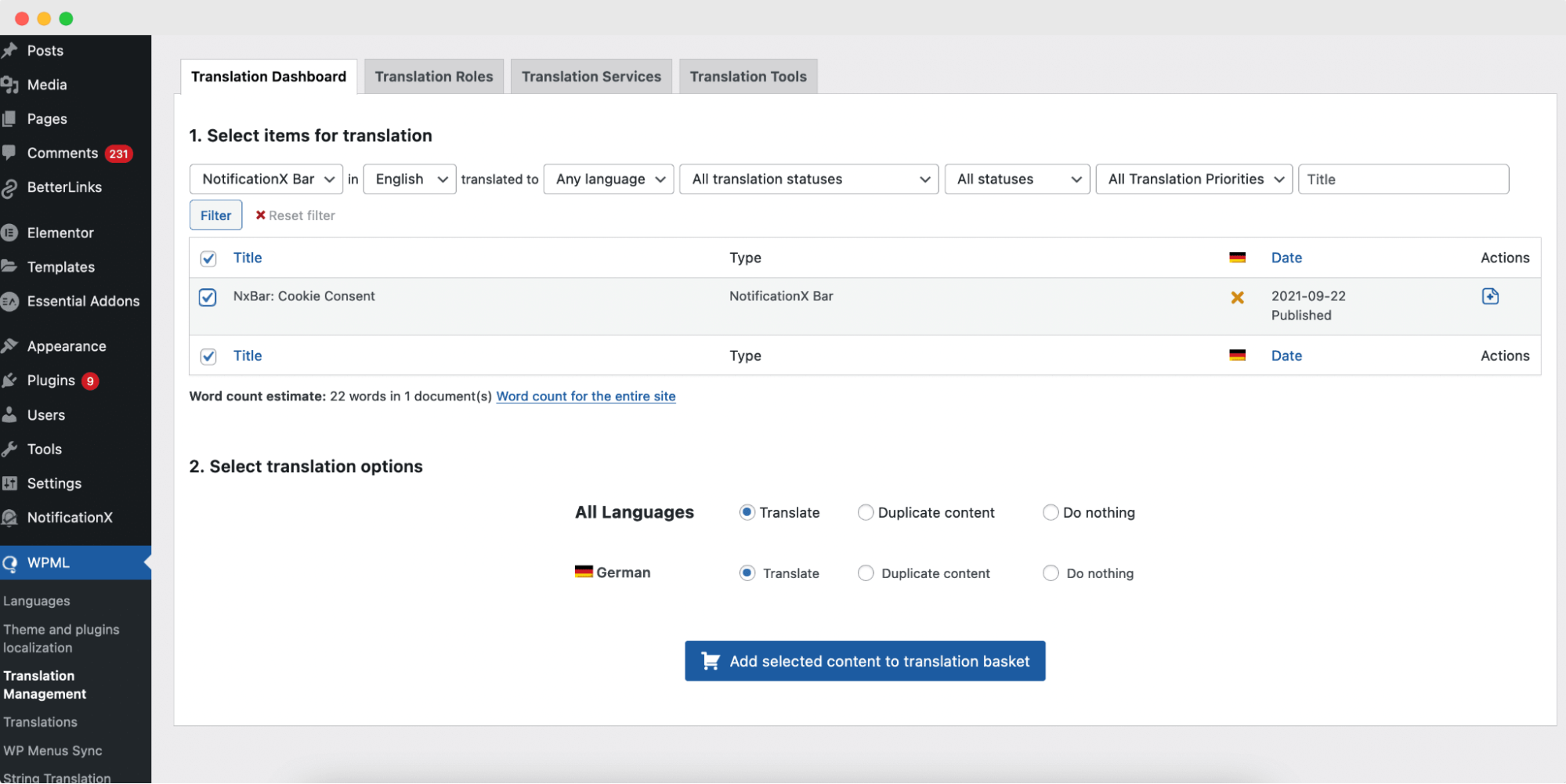Switch to Translation Services tab

591,77
